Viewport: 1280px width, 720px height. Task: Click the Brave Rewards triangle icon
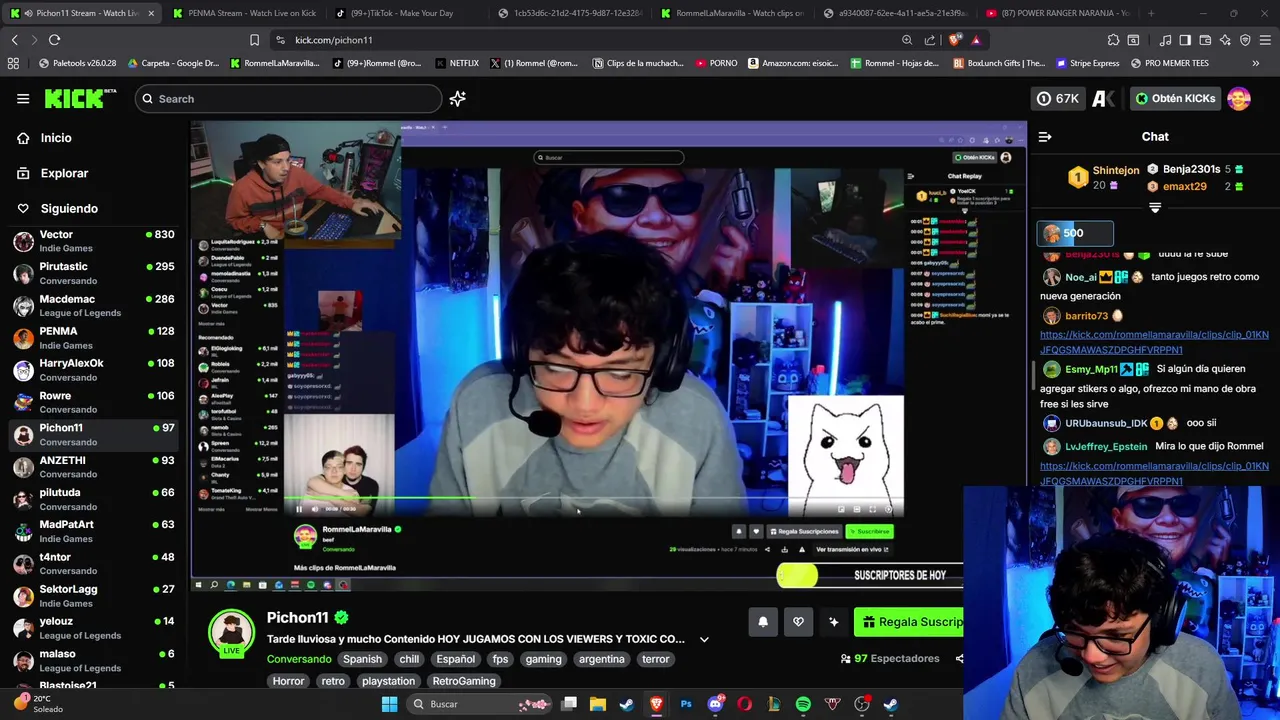(x=976, y=40)
